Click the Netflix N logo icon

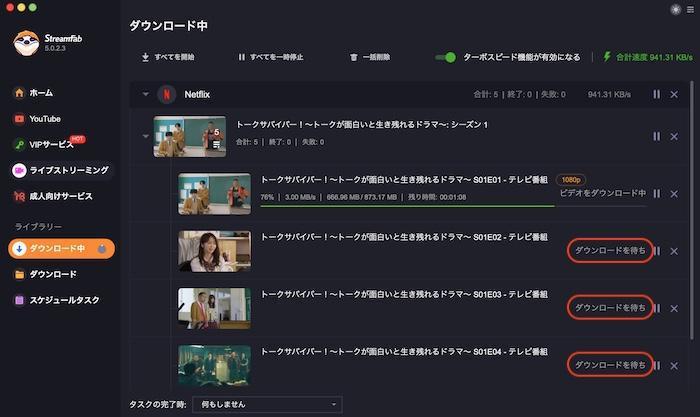pos(167,94)
